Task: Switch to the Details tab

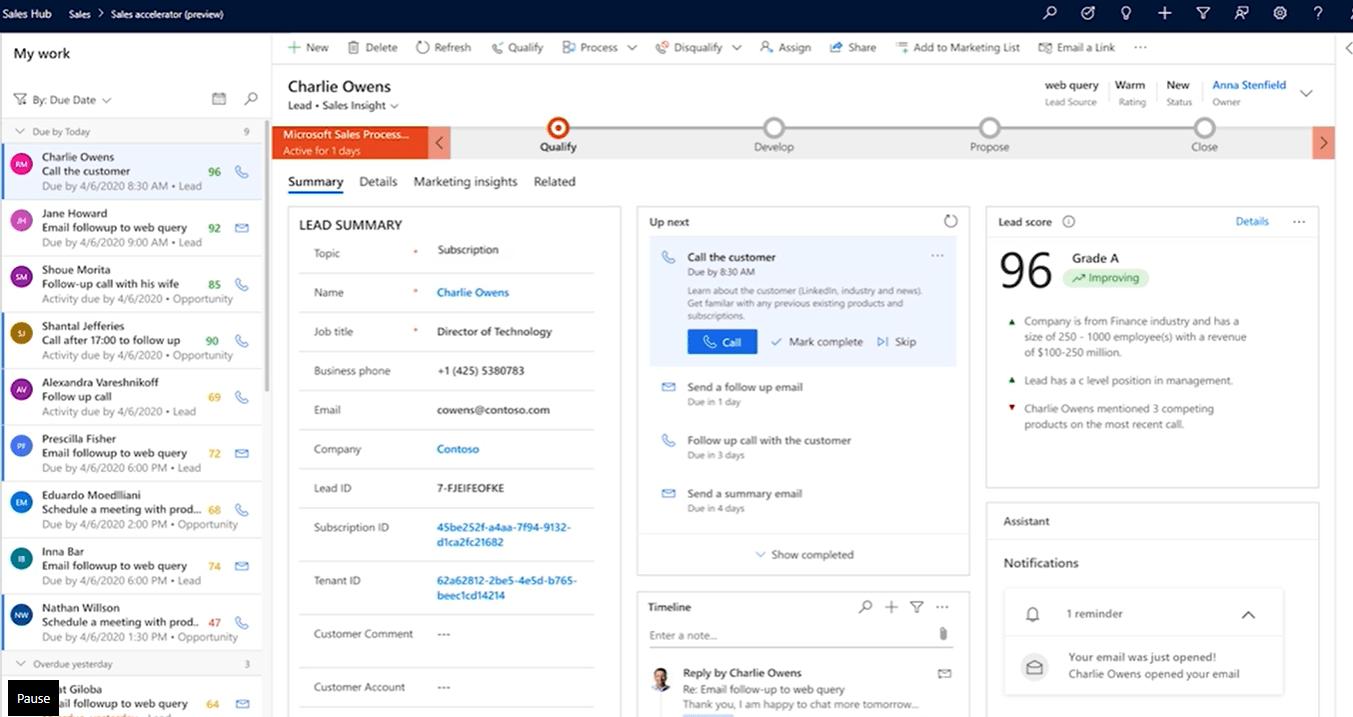Action: coord(378,182)
